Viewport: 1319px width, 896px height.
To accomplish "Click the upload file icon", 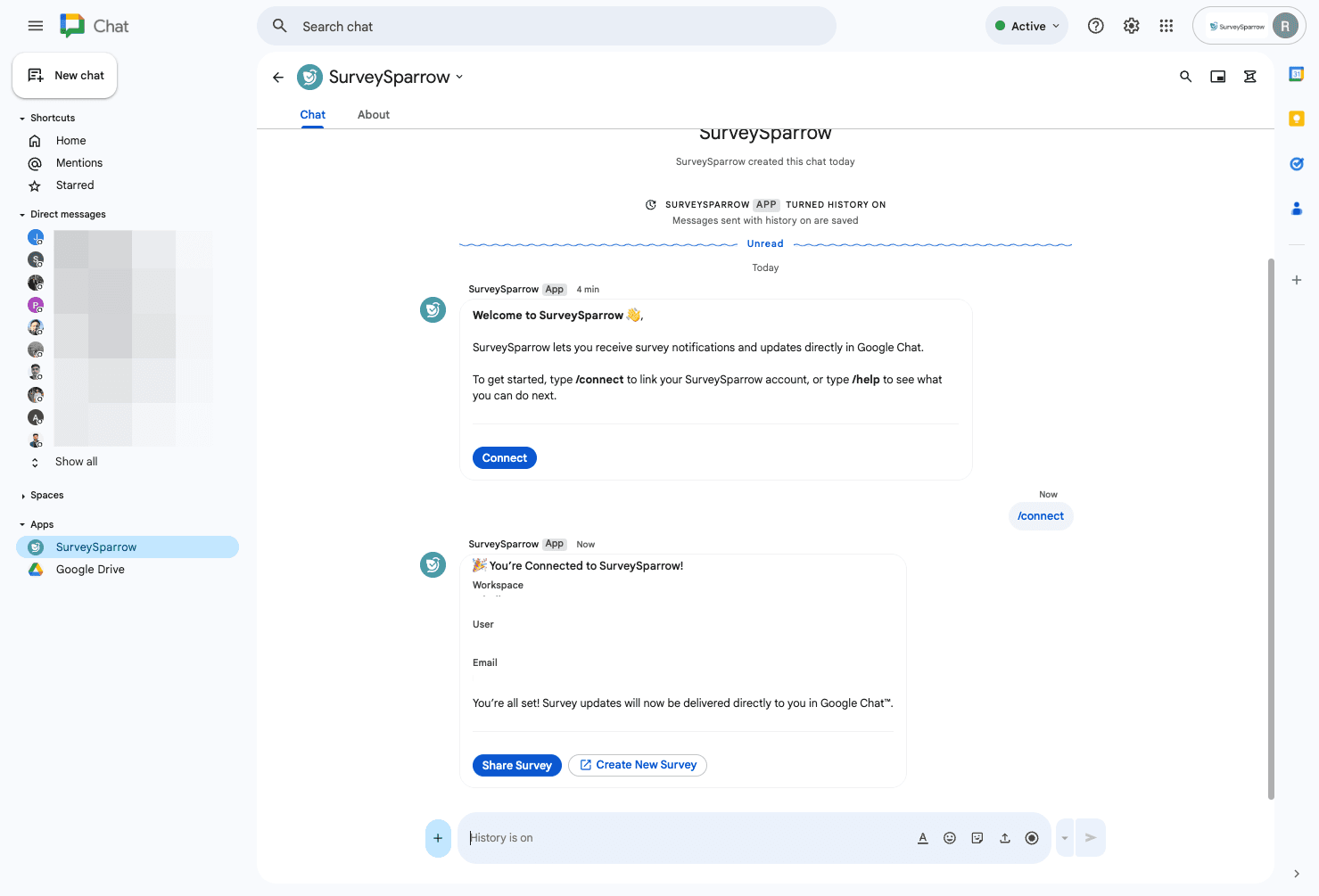I will (x=1005, y=838).
